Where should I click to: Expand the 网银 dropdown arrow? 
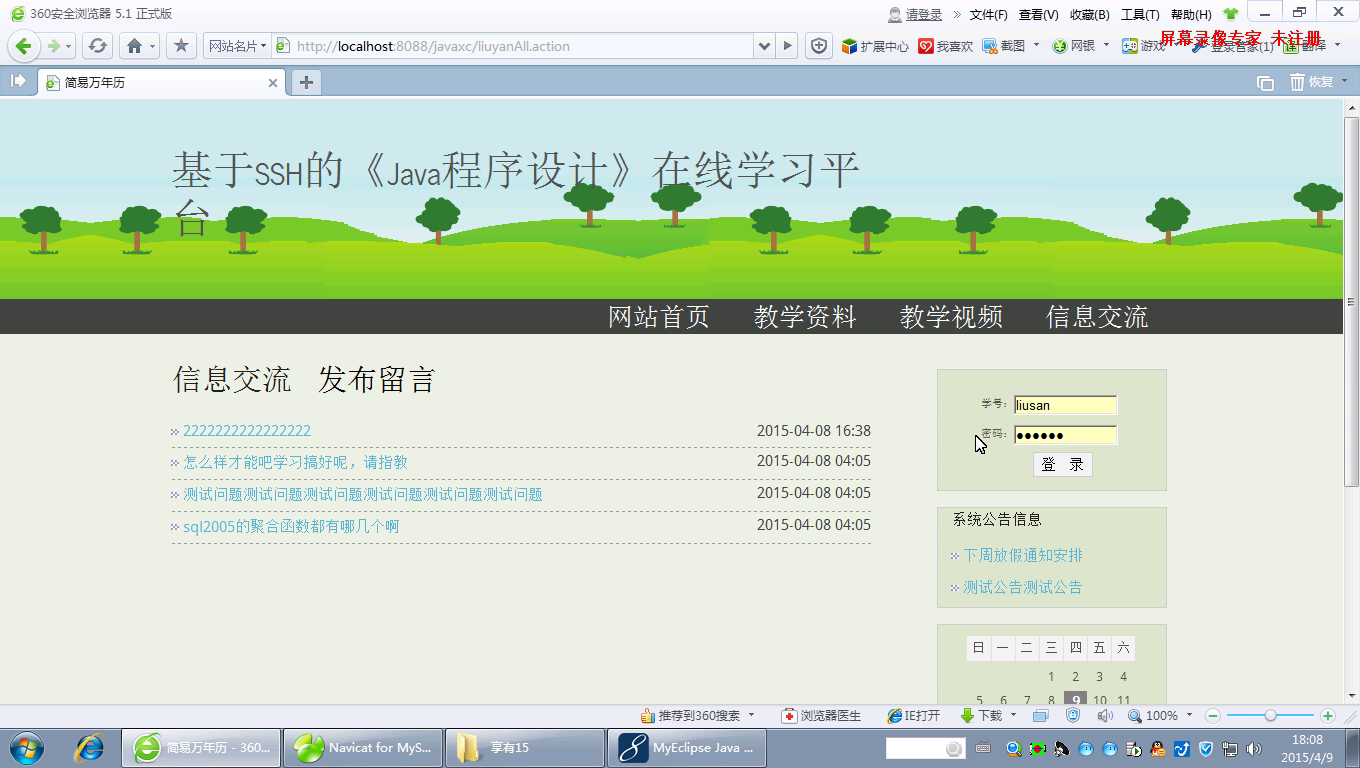1106,46
